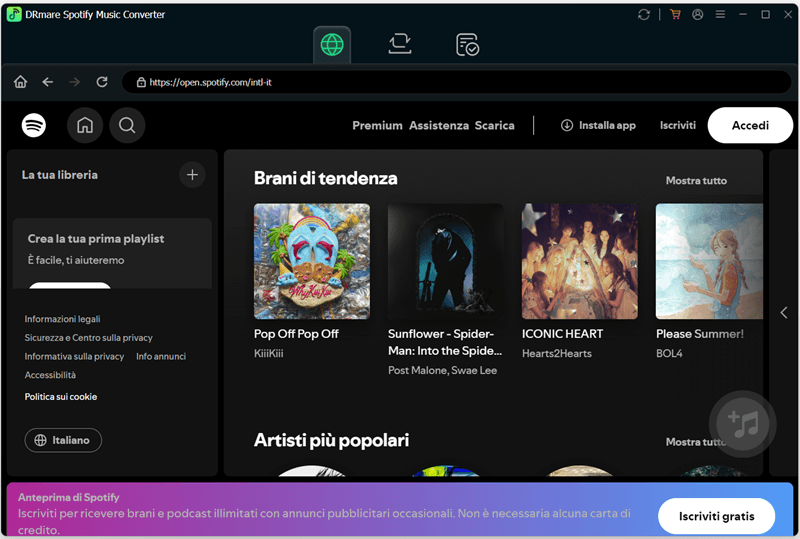Open Sicurezza e Centro sulla privacy link
Viewport: 800px width, 539px height.
coord(88,338)
